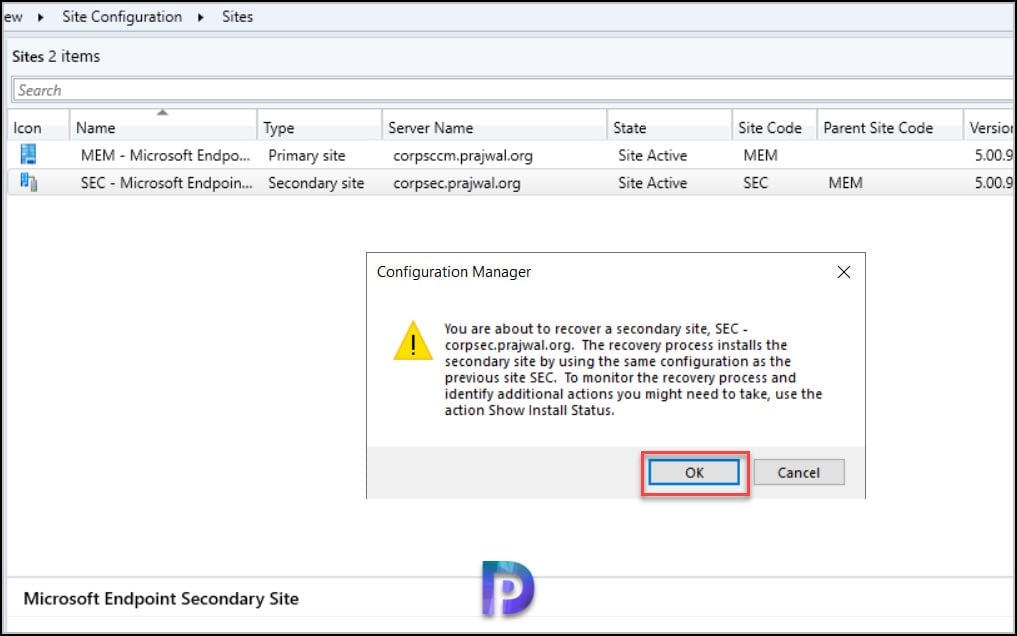Click the Sites 2 items heading
Viewport: 1017px width, 636px height.
tap(56, 56)
